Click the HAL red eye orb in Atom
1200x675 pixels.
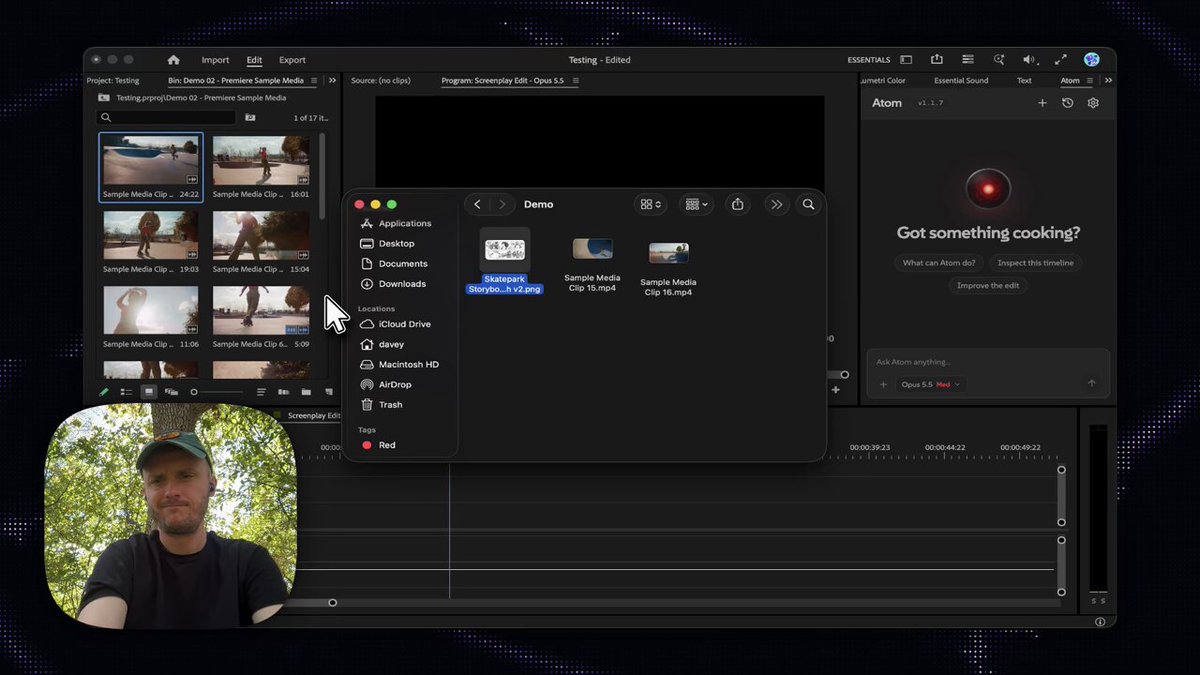988,189
